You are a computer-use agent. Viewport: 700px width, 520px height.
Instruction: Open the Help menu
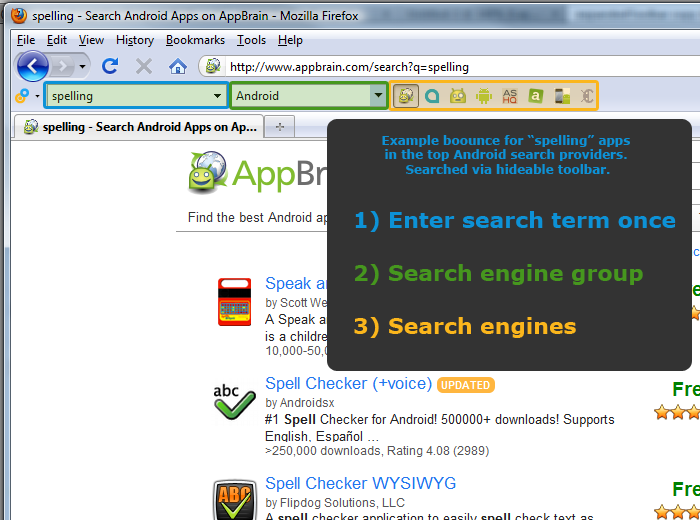(290, 40)
